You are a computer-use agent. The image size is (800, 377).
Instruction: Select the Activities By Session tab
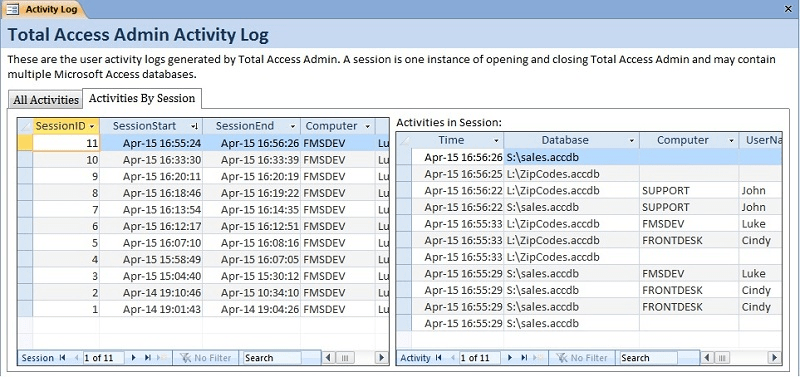point(142,98)
